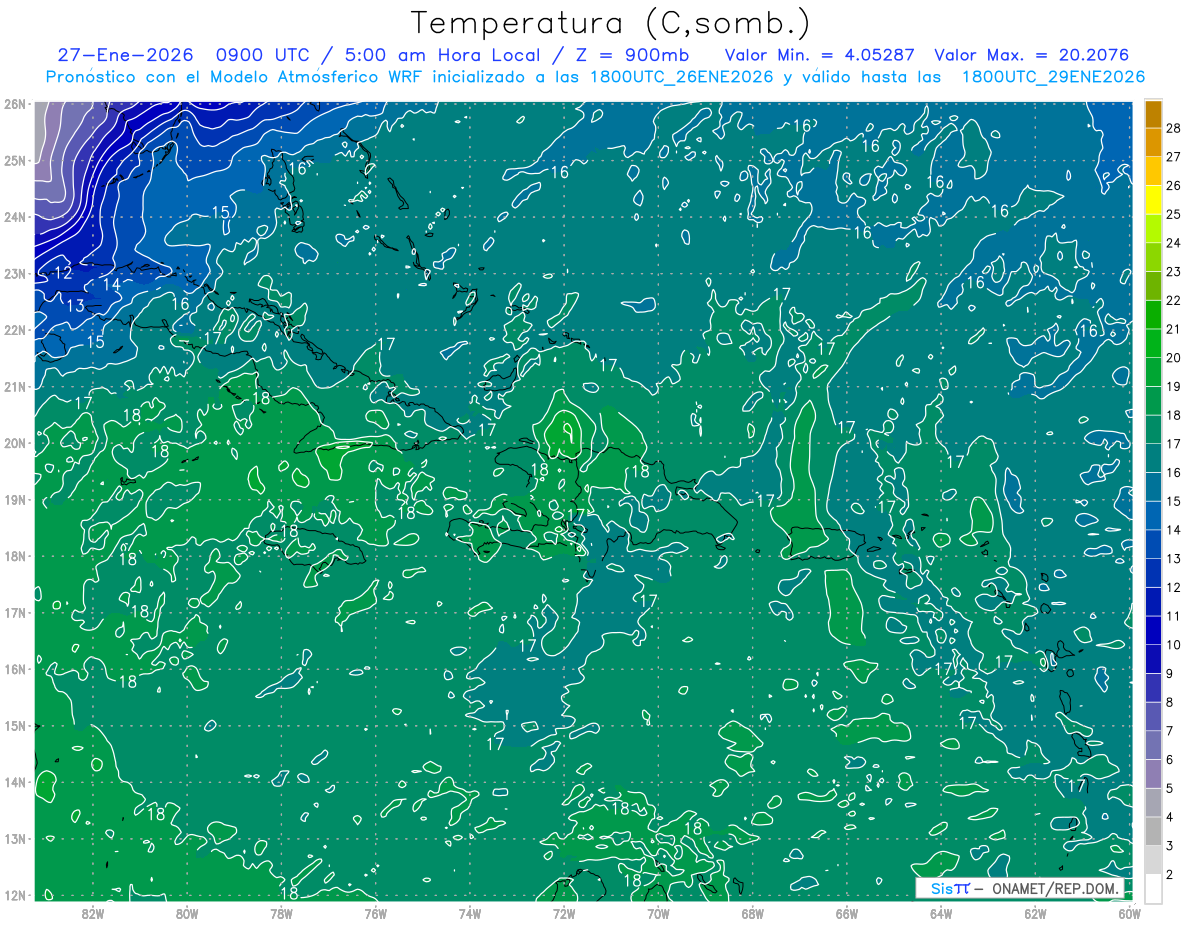Click the 74W longitude label

[469, 912]
